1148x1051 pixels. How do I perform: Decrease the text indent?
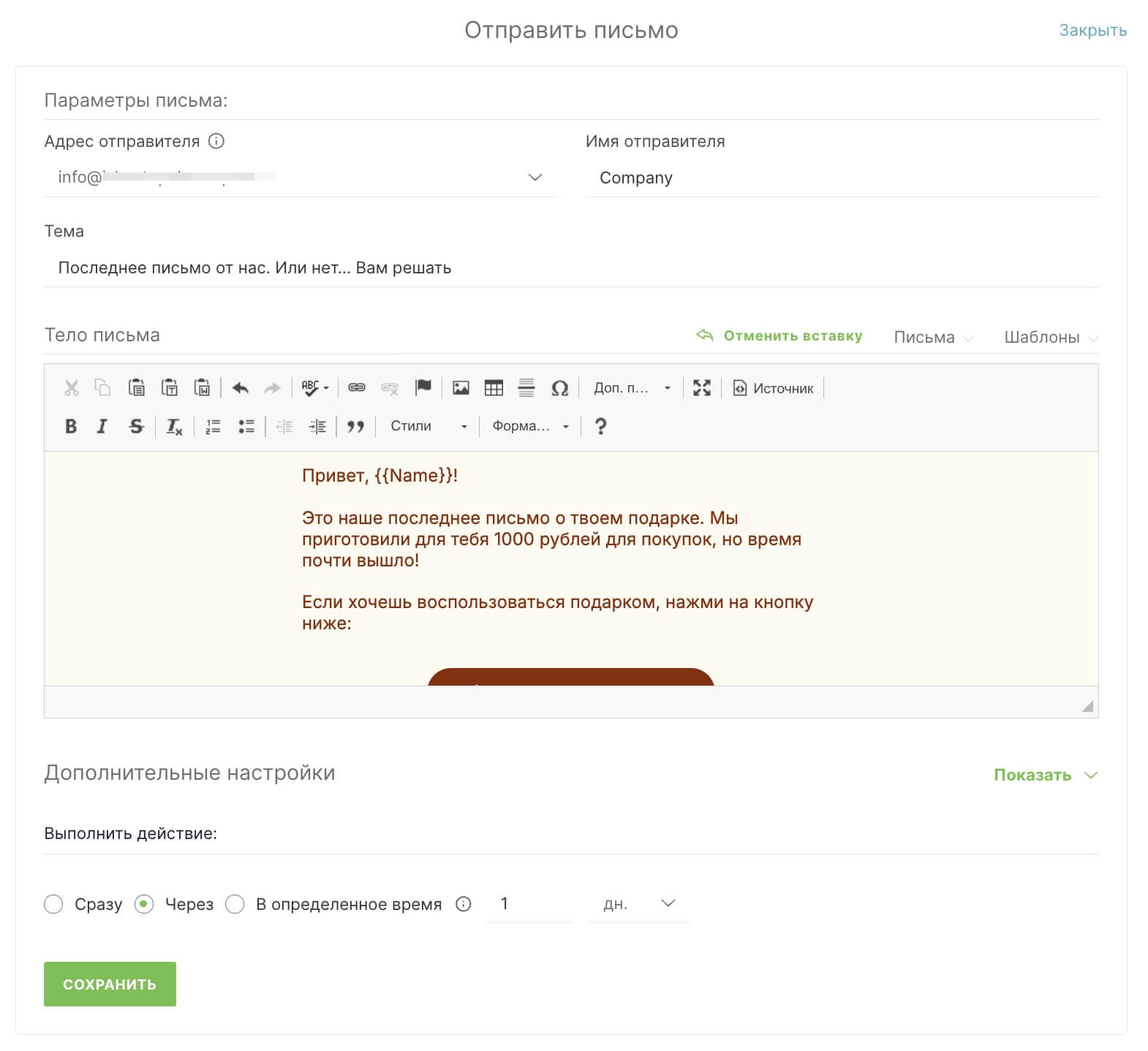click(284, 426)
